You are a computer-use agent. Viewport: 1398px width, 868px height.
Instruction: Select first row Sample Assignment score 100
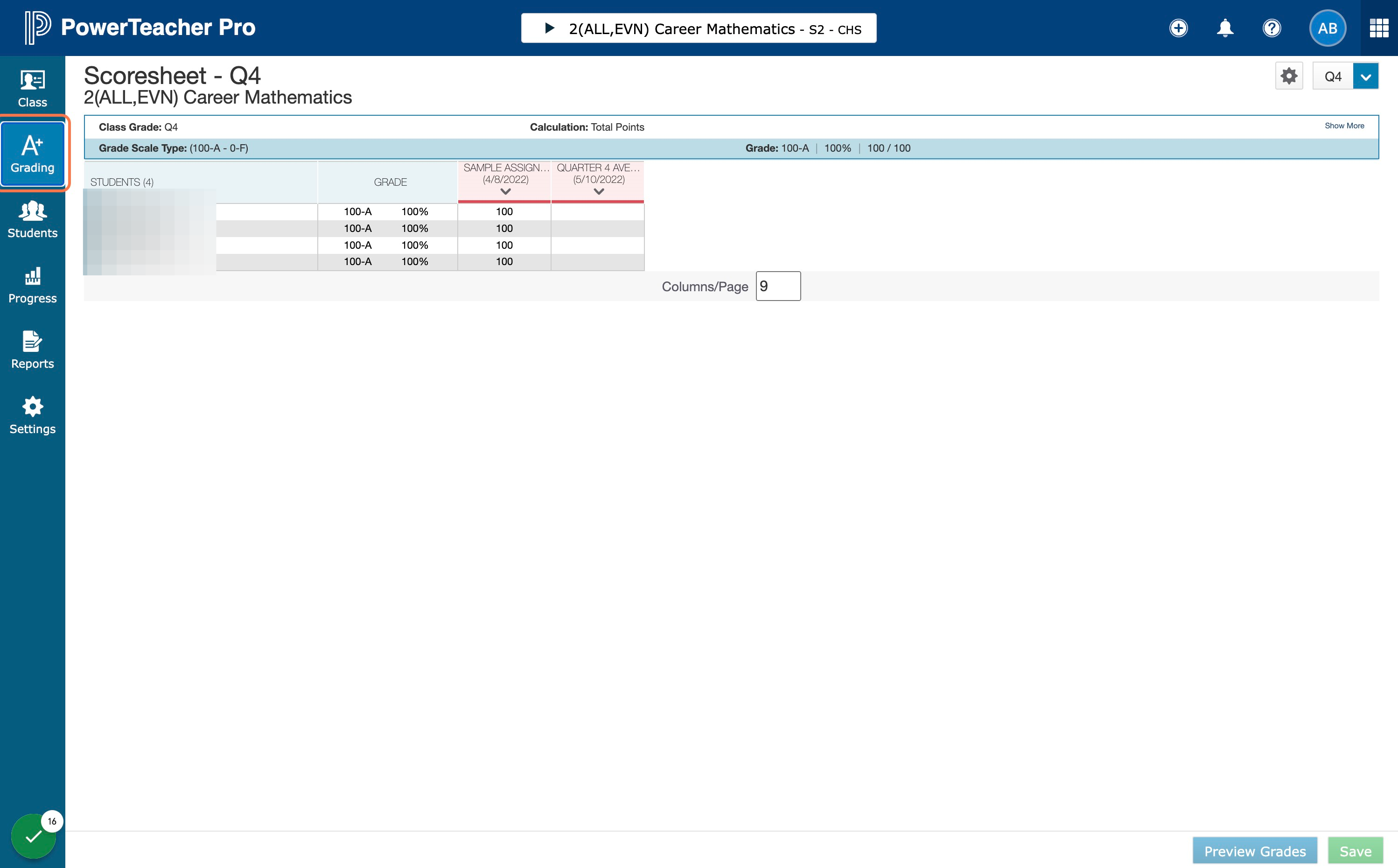click(x=504, y=212)
